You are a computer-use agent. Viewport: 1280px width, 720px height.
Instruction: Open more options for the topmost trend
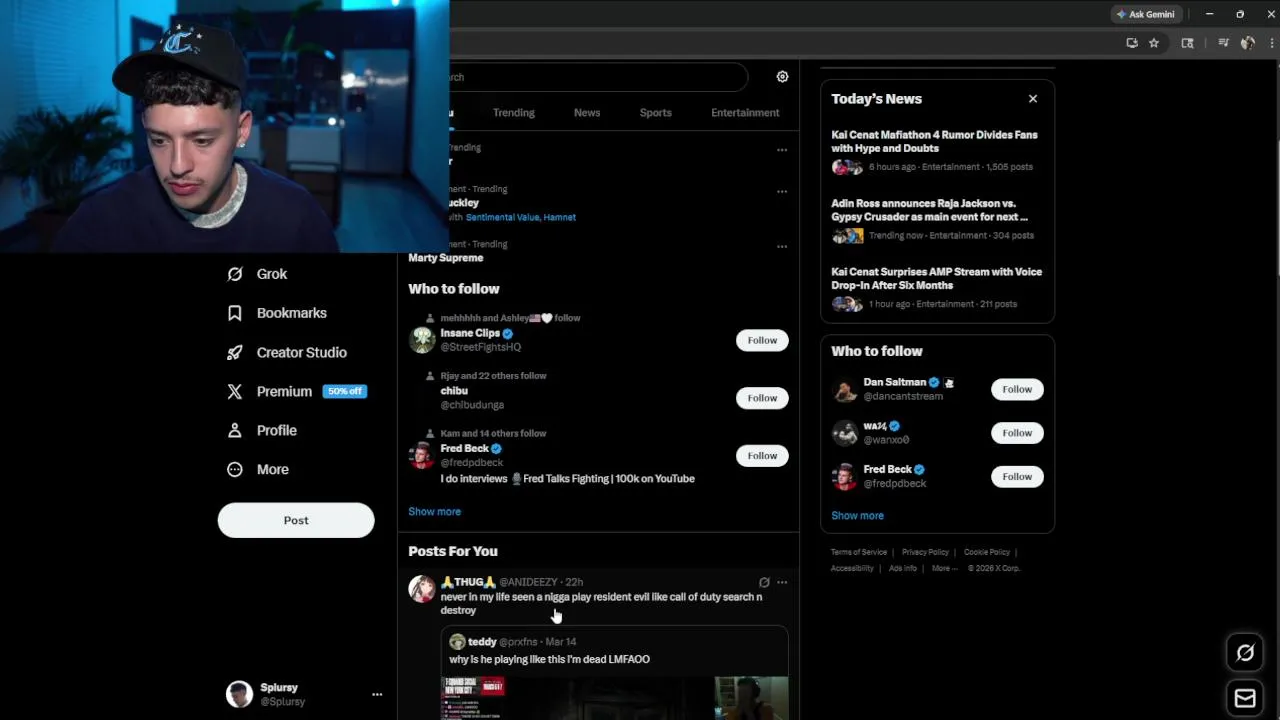tap(782, 150)
